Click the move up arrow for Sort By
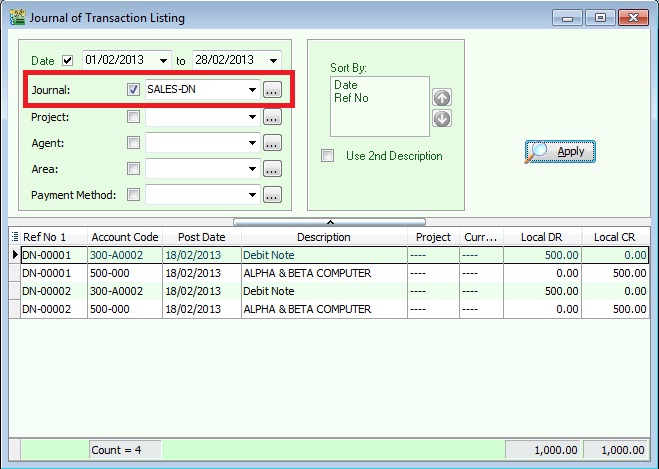This screenshot has width=659, height=469. [442, 98]
